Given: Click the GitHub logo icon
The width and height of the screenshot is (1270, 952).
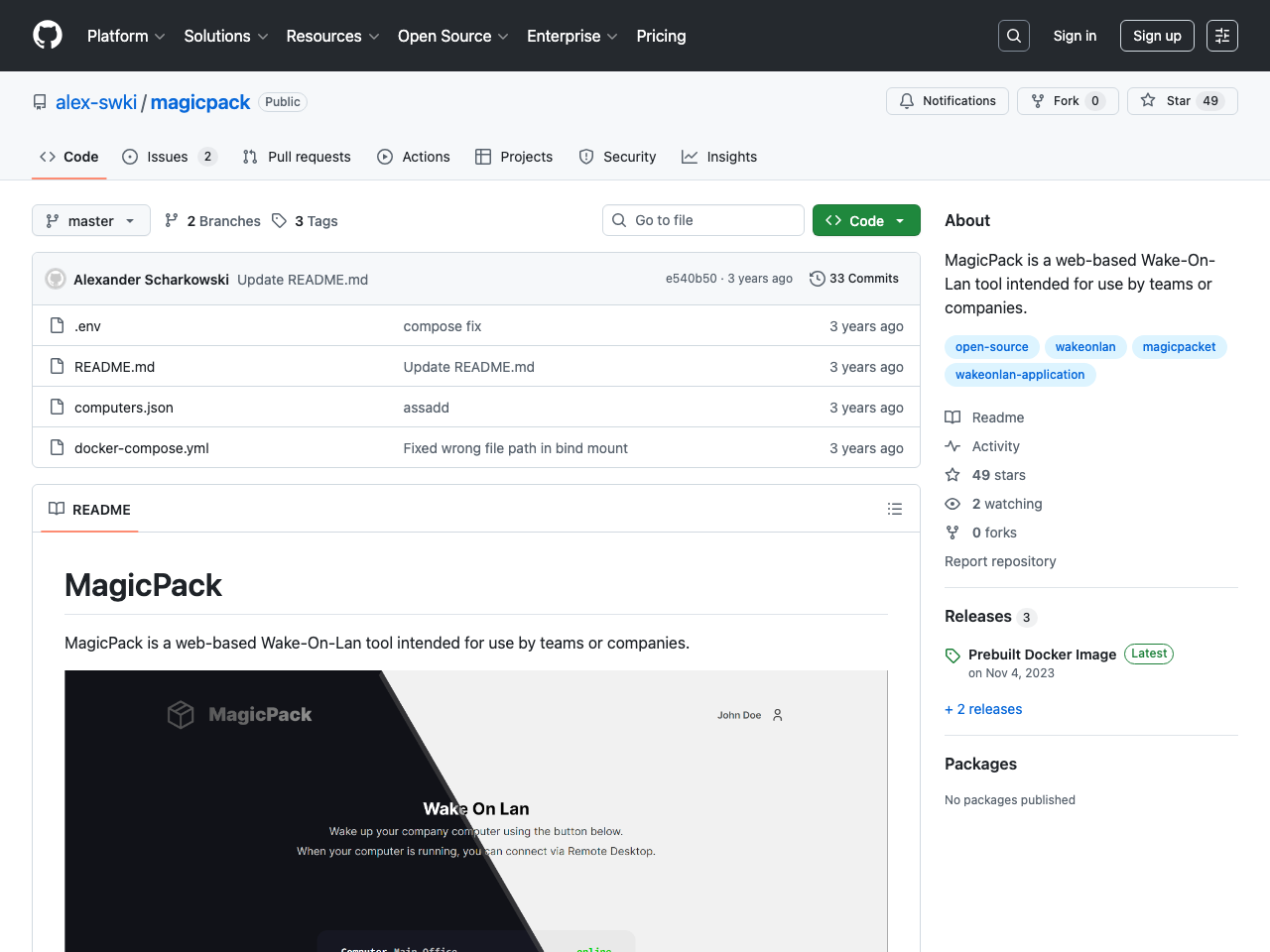Looking at the screenshot, I should click(48, 36).
